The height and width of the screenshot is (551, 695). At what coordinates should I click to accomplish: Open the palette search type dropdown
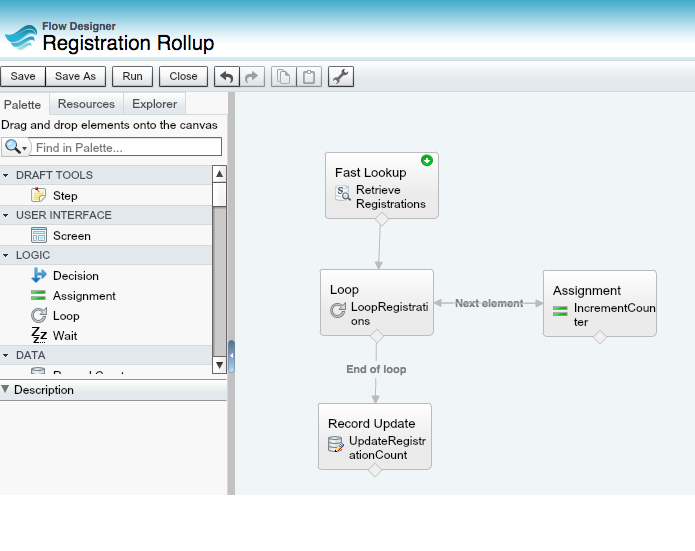click(16, 147)
